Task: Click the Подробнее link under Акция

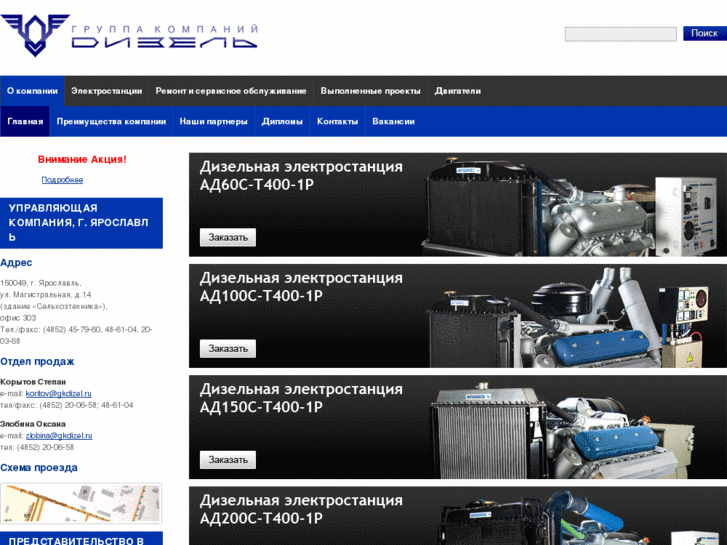Action: click(62, 180)
